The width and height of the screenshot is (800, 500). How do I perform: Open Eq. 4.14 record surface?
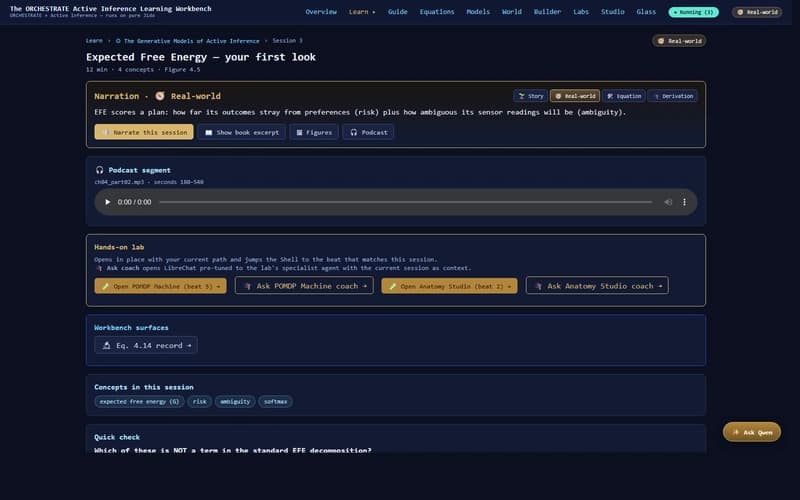(146, 345)
